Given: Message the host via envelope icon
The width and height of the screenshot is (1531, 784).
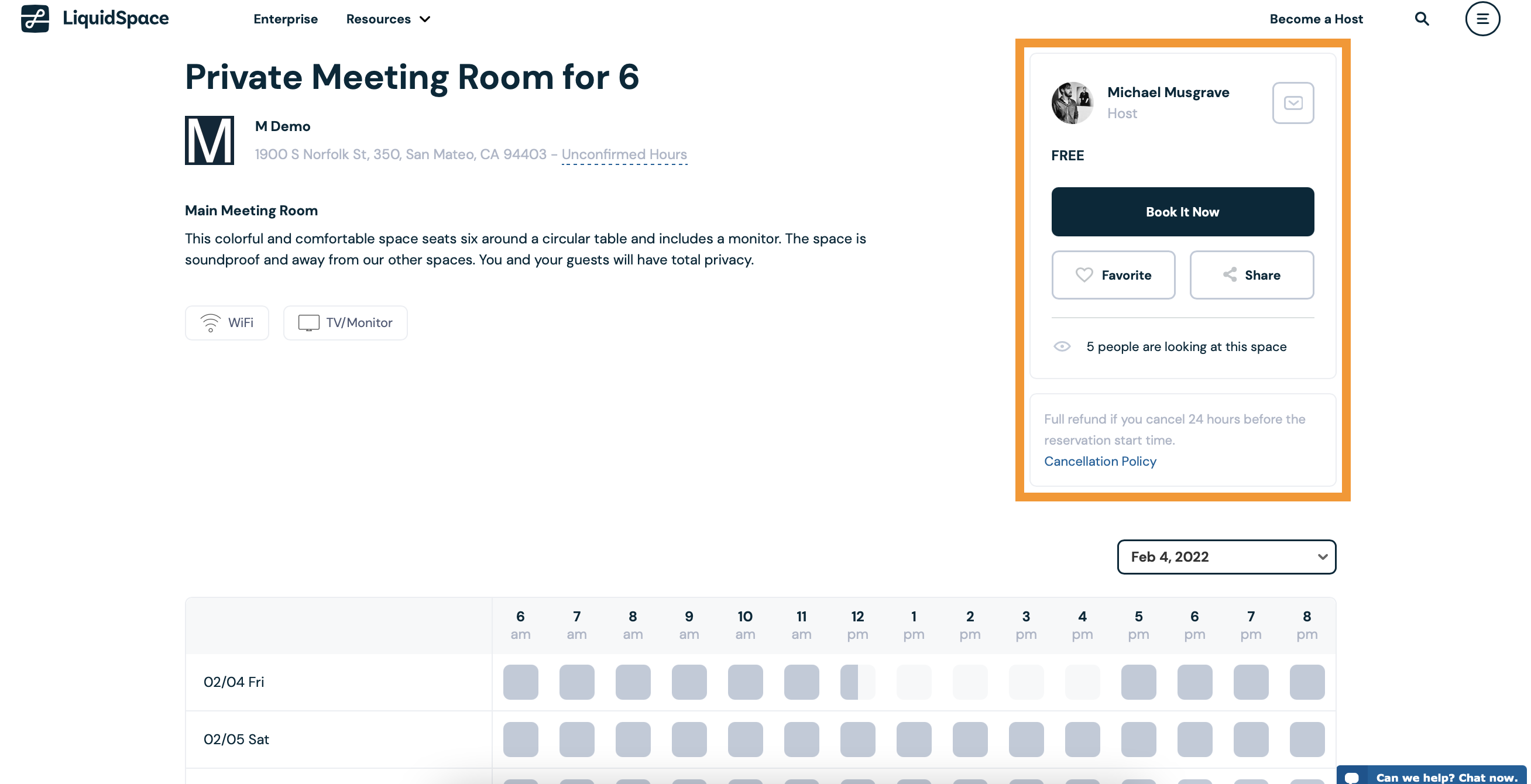Looking at the screenshot, I should 1293,103.
